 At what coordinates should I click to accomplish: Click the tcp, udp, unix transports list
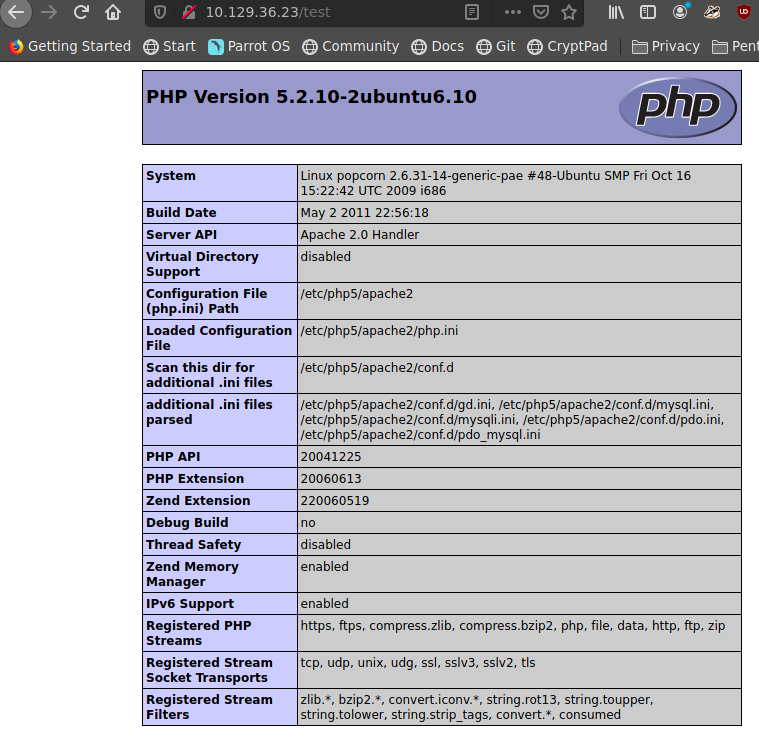(418, 663)
